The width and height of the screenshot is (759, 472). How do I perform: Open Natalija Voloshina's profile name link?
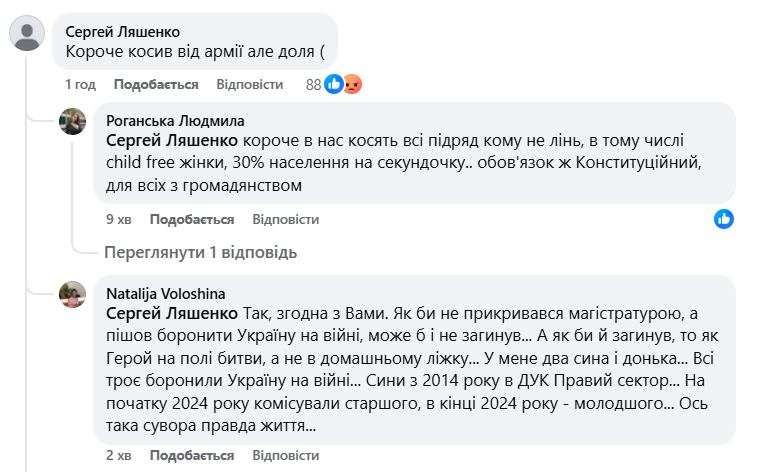(x=165, y=294)
